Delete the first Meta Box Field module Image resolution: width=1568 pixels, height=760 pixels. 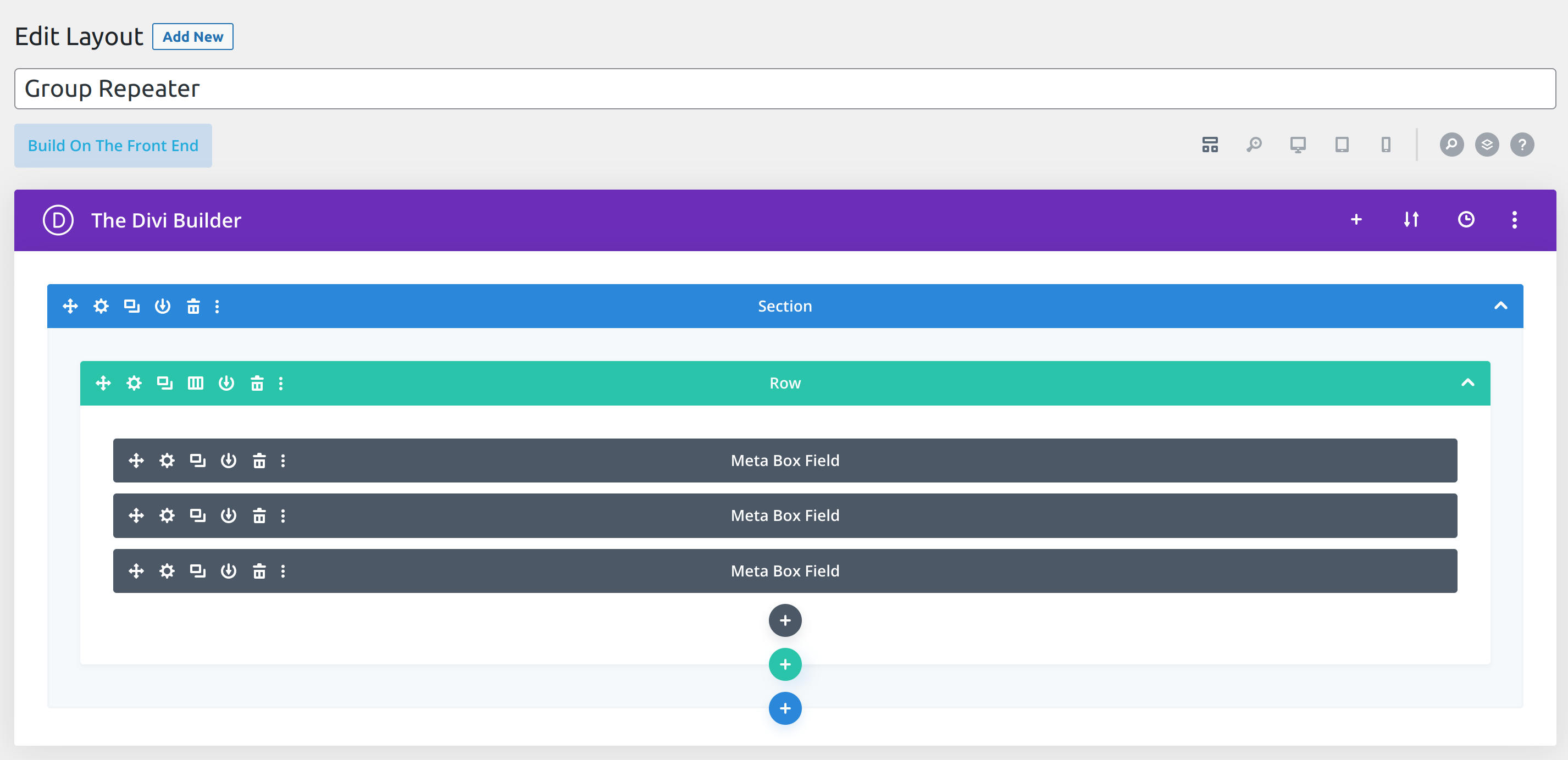point(259,461)
